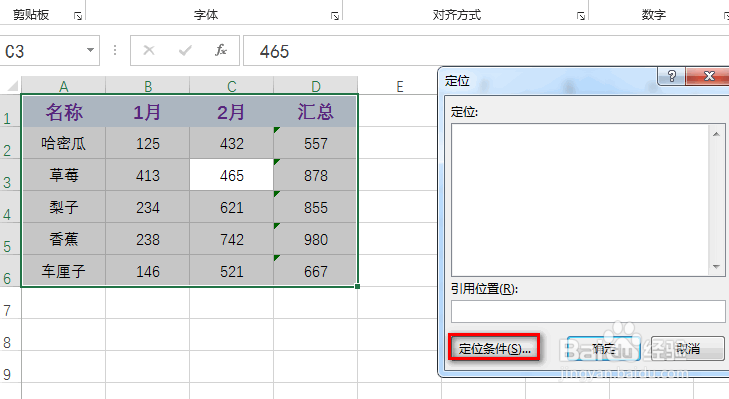
Task: Select column D header
Action: coord(316,86)
